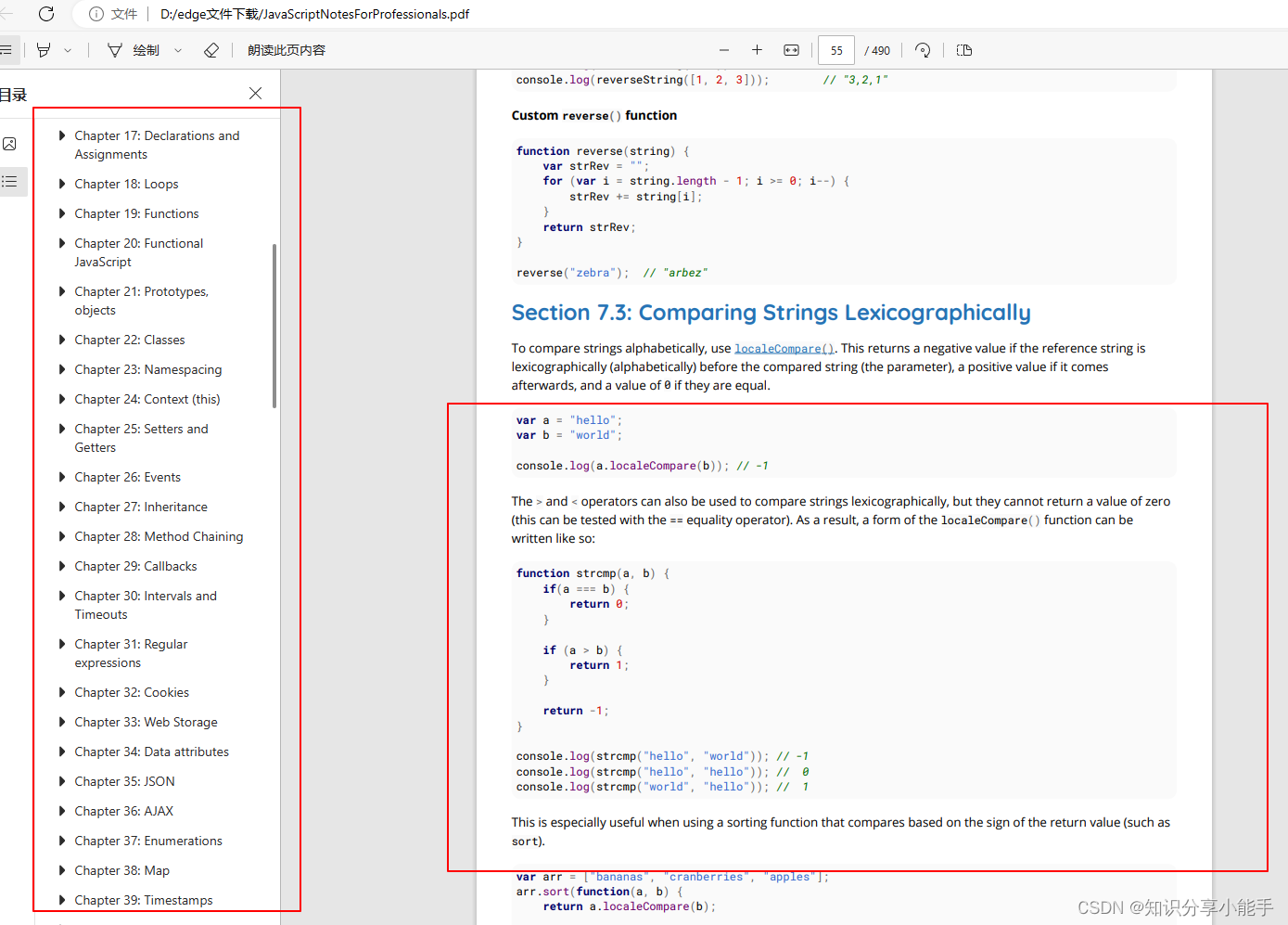
Task: Open Chapter 36: AJAX
Action: pyautogui.click(x=124, y=811)
